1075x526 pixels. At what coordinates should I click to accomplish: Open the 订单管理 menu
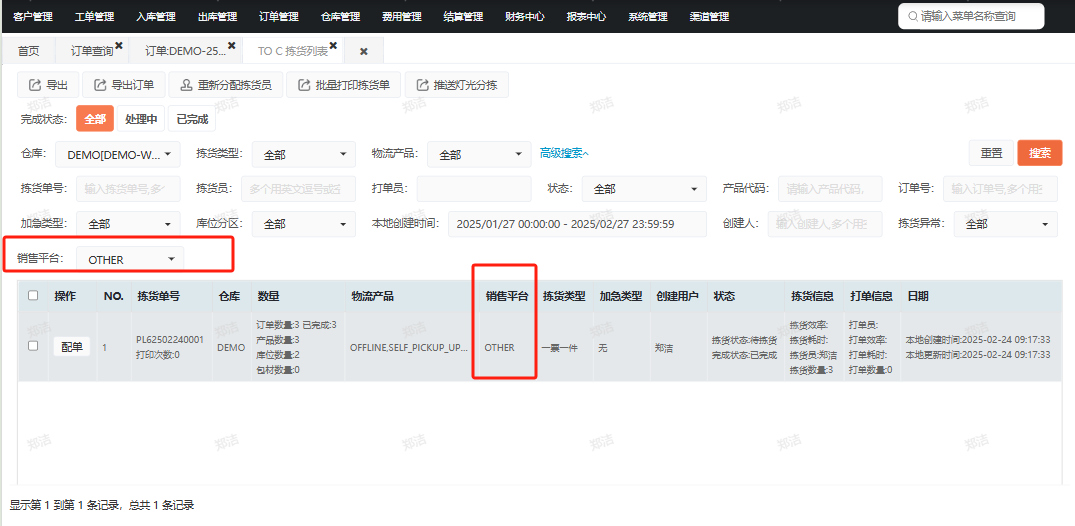pyautogui.click(x=279, y=16)
